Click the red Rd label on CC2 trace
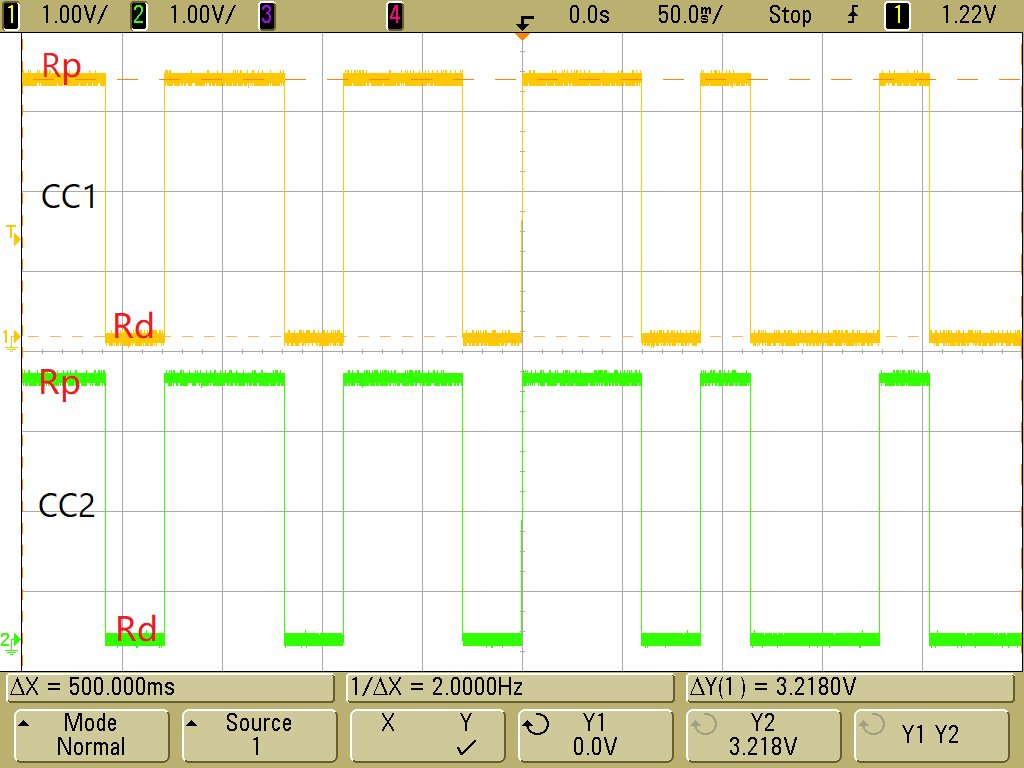The width and height of the screenshot is (1024, 768). click(136, 629)
